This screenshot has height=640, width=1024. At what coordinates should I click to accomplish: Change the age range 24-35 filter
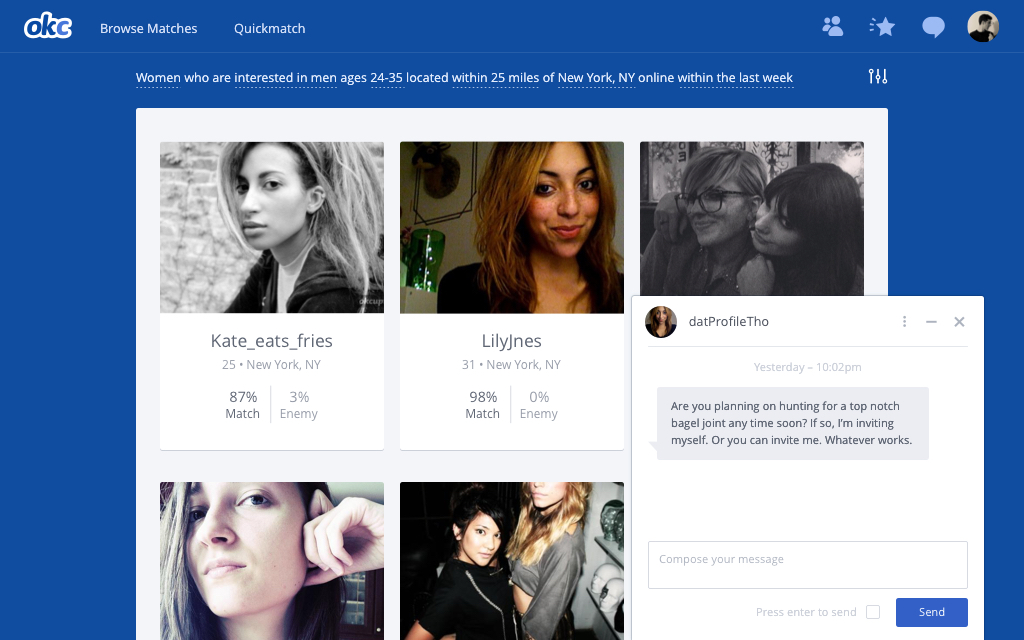click(387, 78)
